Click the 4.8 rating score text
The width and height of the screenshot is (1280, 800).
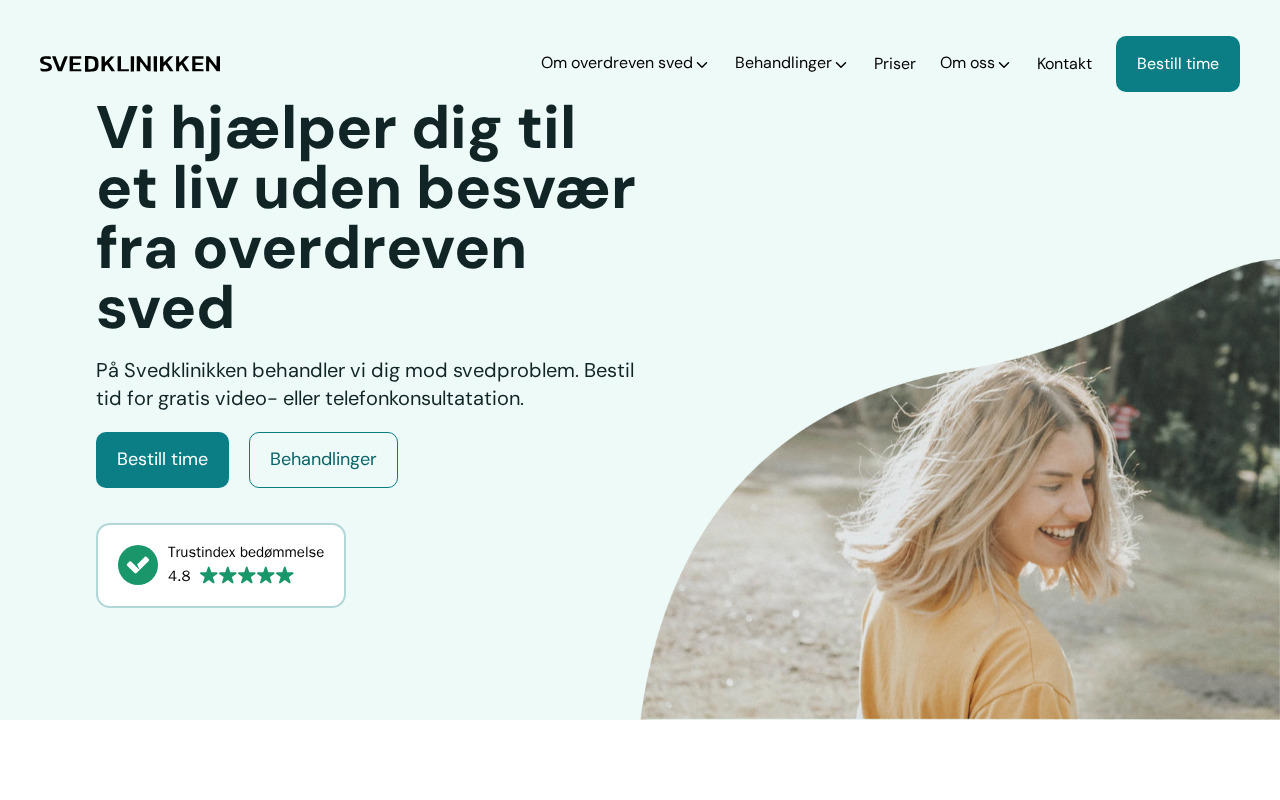tap(179, 576)
